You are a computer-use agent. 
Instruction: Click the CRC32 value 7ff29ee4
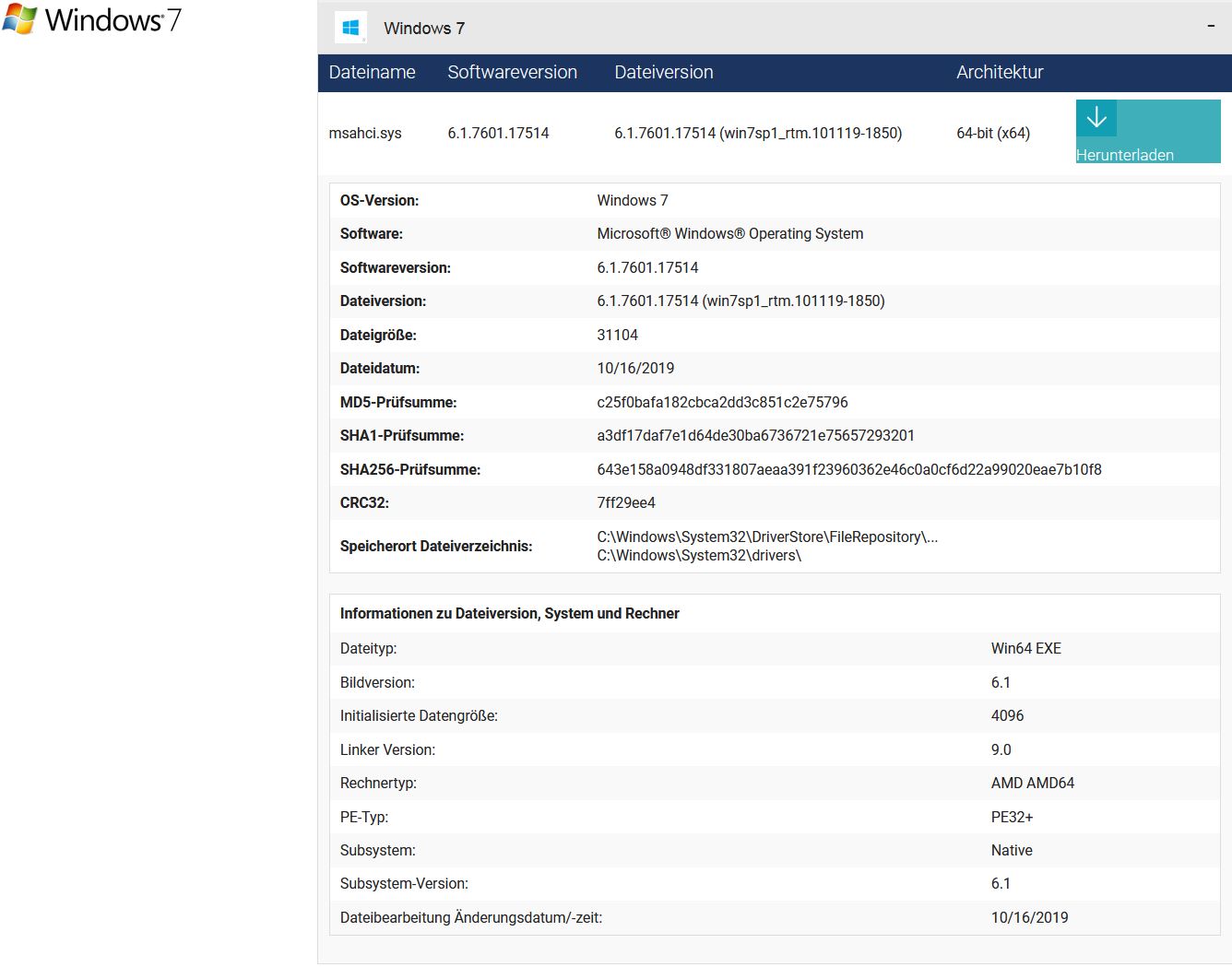[x=626, y=502]
